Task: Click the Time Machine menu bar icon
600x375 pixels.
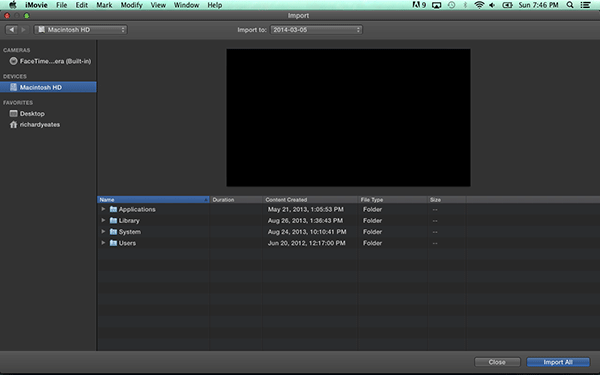Action: [x=452, y=5]
